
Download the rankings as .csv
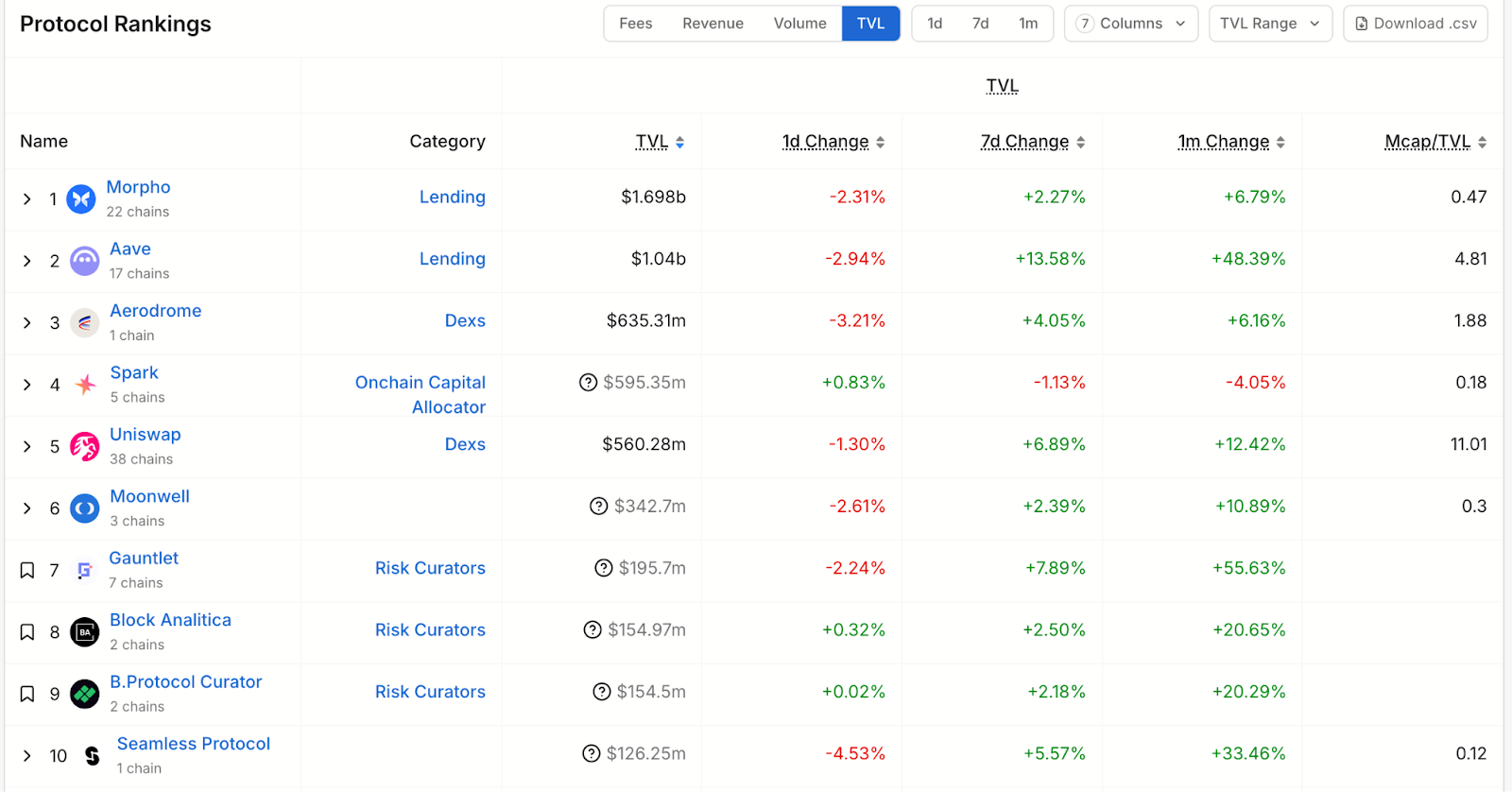1415,24
